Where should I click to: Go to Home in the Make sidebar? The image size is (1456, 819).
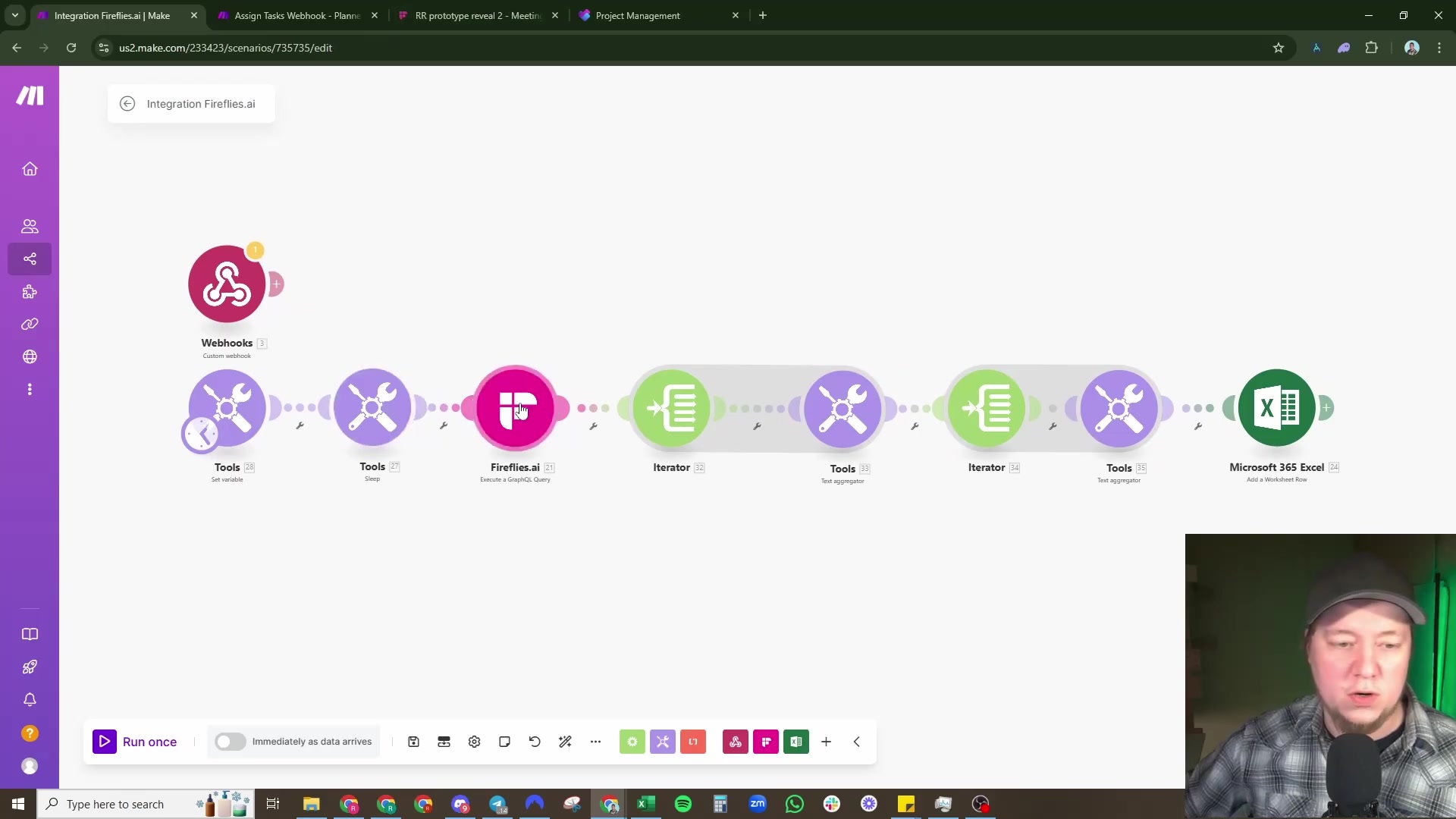[x=30, y=169]
